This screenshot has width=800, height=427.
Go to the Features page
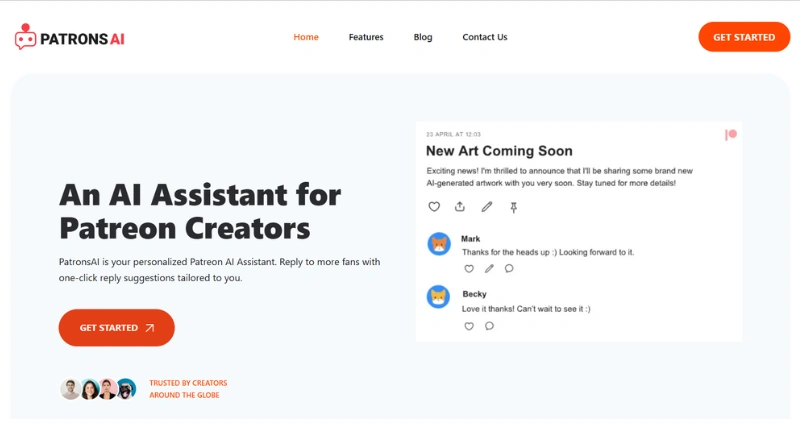pos(366,37)
